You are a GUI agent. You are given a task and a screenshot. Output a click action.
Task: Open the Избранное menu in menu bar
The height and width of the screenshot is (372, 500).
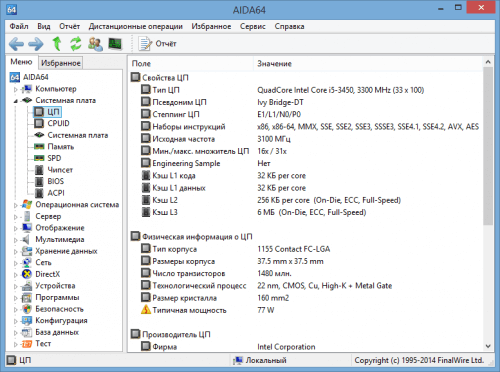211,26
